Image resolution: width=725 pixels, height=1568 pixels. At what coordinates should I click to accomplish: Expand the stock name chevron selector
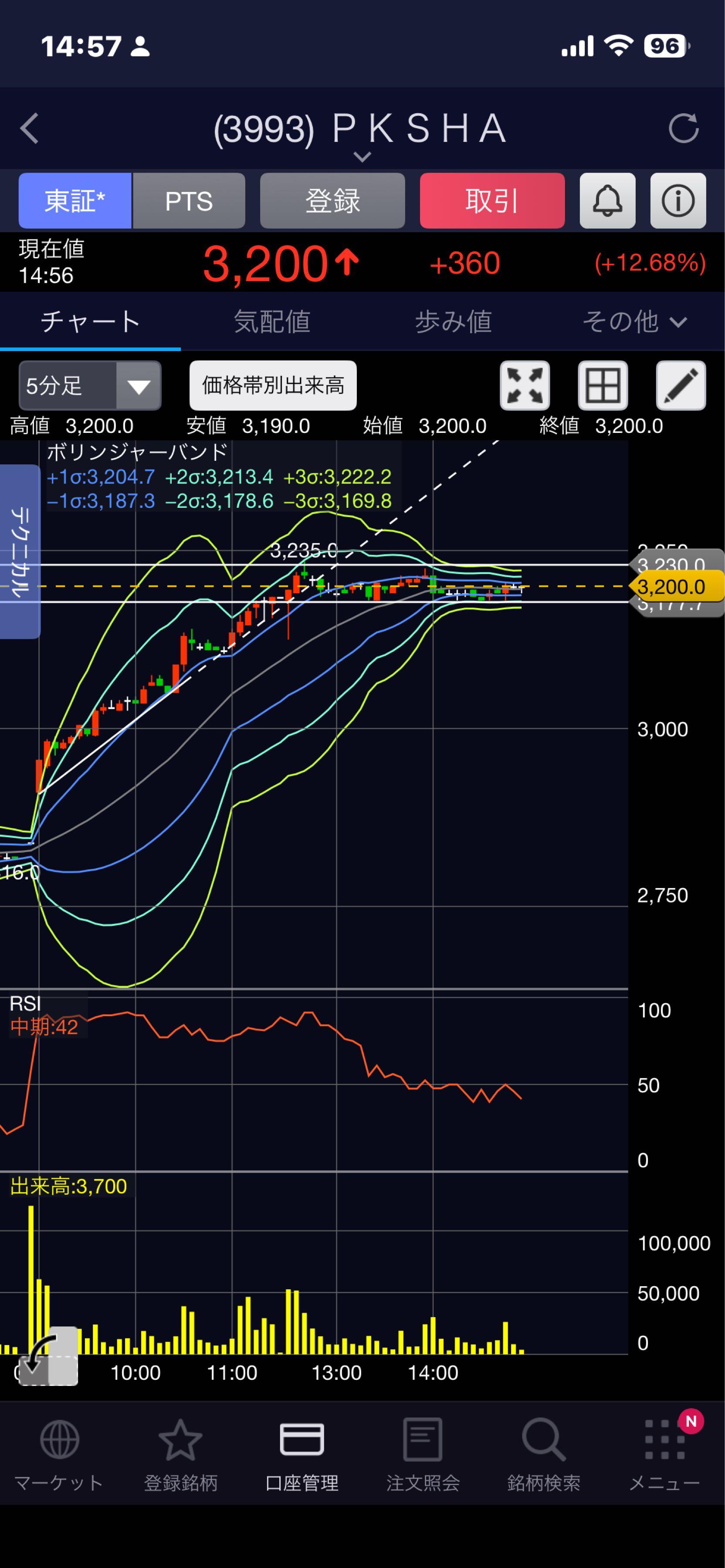pyautogui.click(x=362, y=157)
